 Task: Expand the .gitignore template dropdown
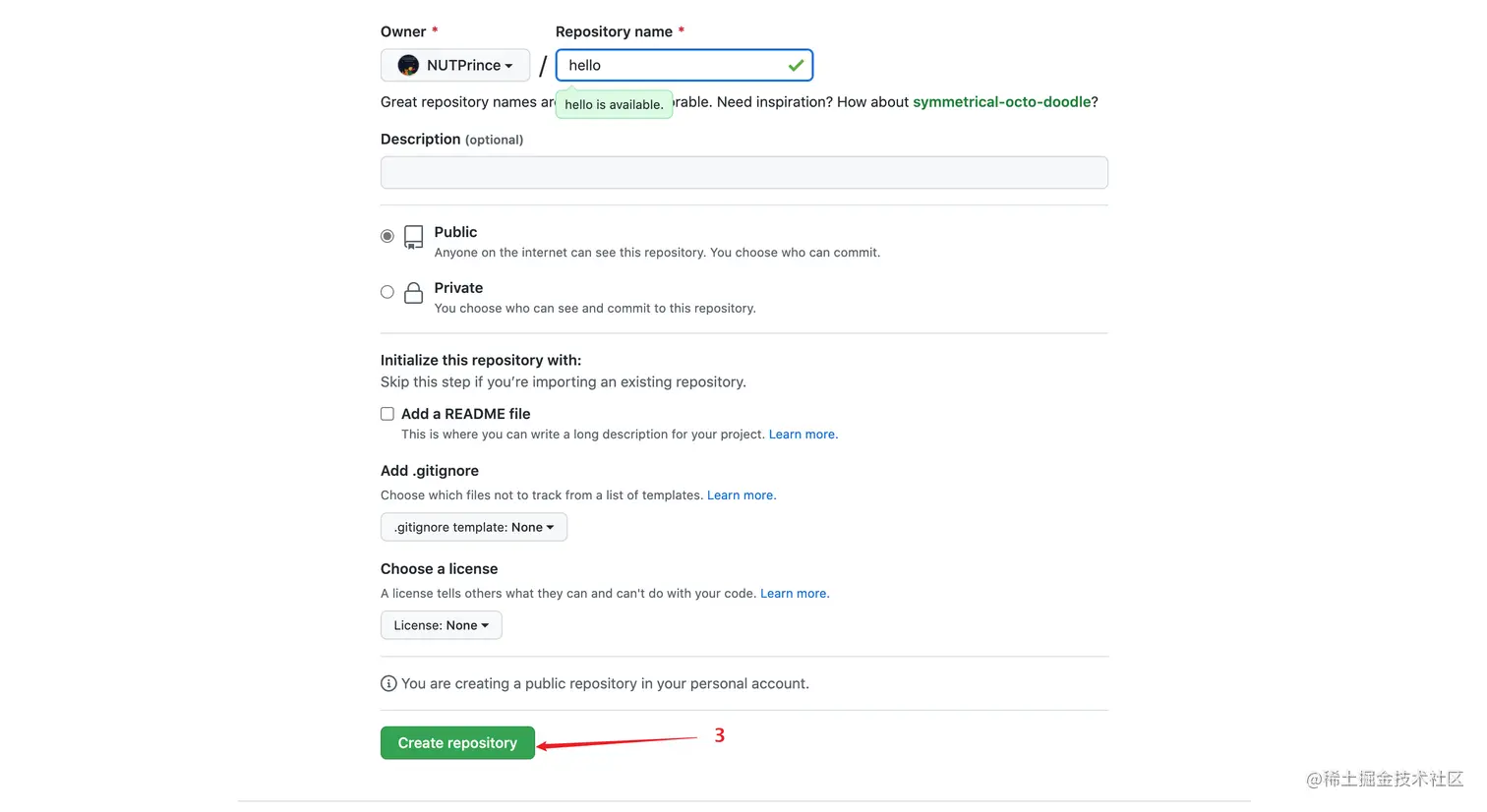[474, 528]
